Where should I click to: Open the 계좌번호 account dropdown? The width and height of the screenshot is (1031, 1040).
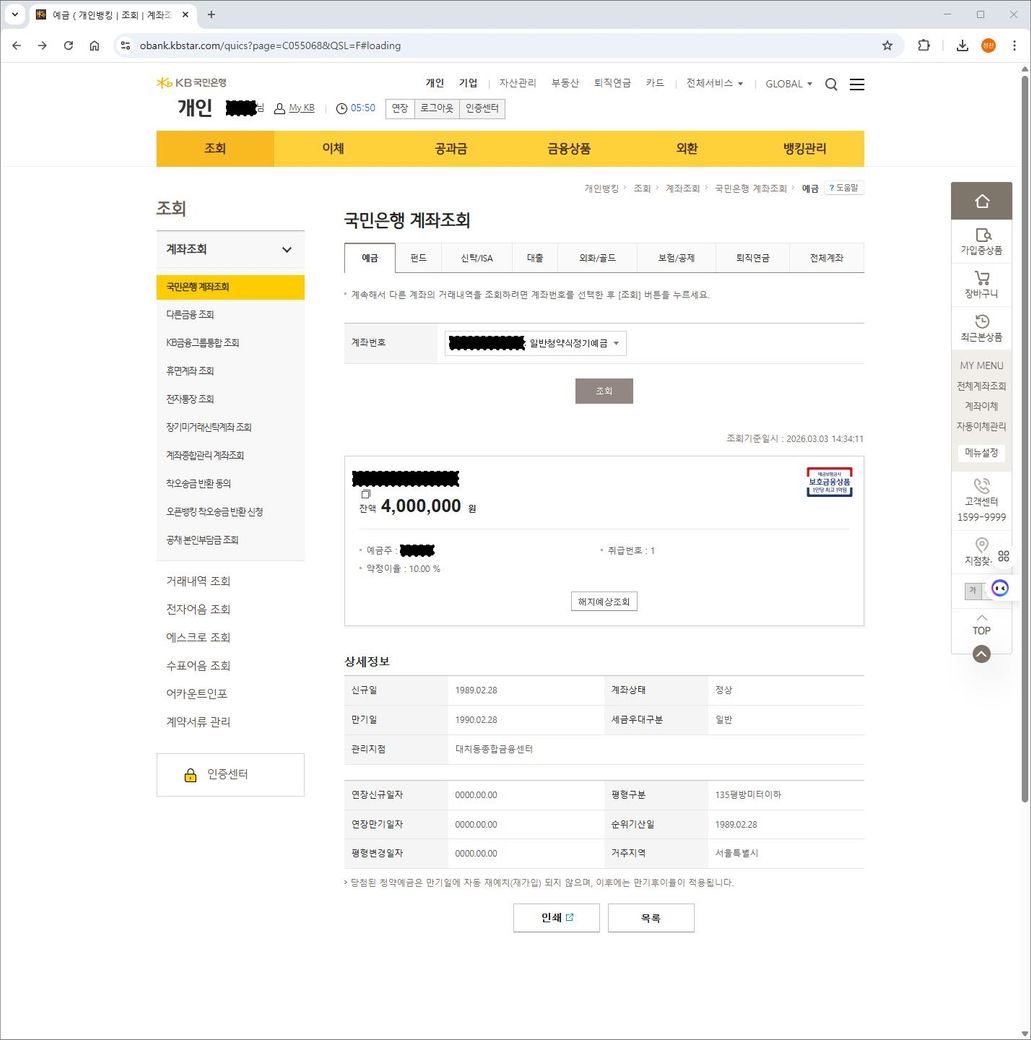[x=535, y=343]
